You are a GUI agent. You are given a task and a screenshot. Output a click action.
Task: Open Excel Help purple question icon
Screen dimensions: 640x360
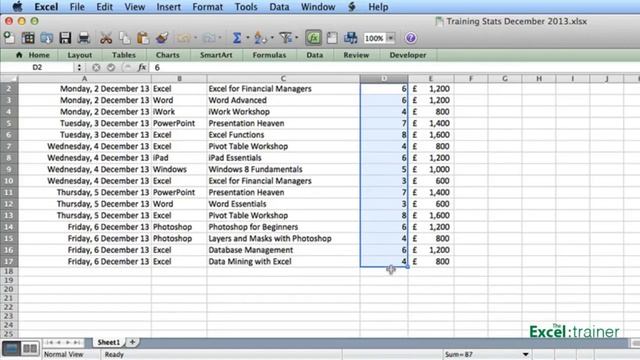click(411, 38)
